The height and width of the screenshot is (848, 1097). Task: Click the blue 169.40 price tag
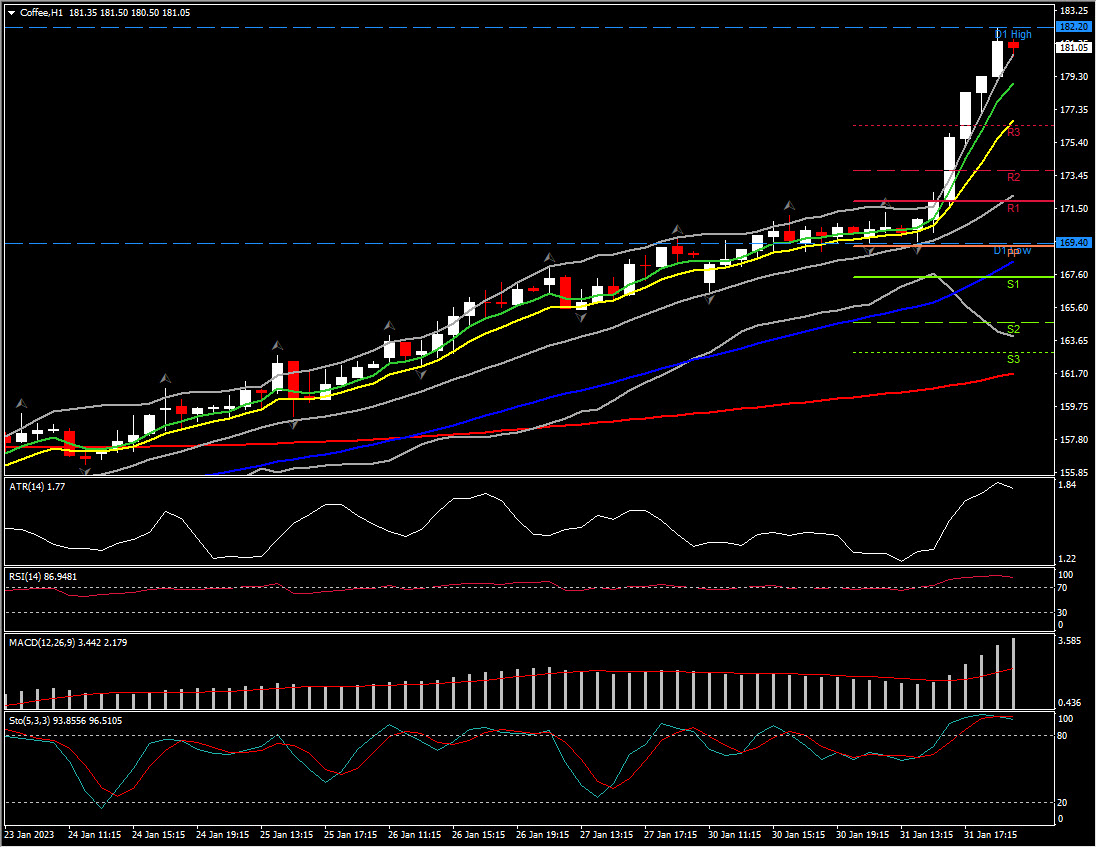[x=1072, y=243]
